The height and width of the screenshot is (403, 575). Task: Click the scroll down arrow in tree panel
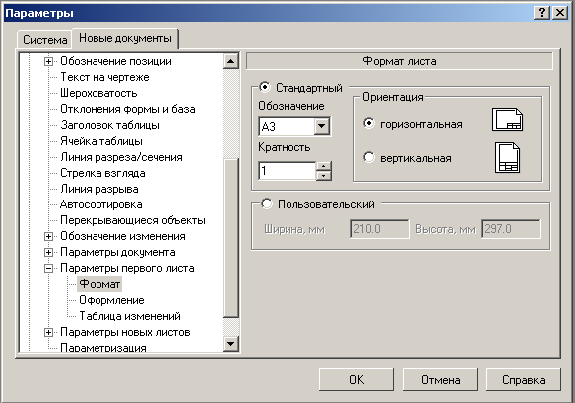click(231, 344)
